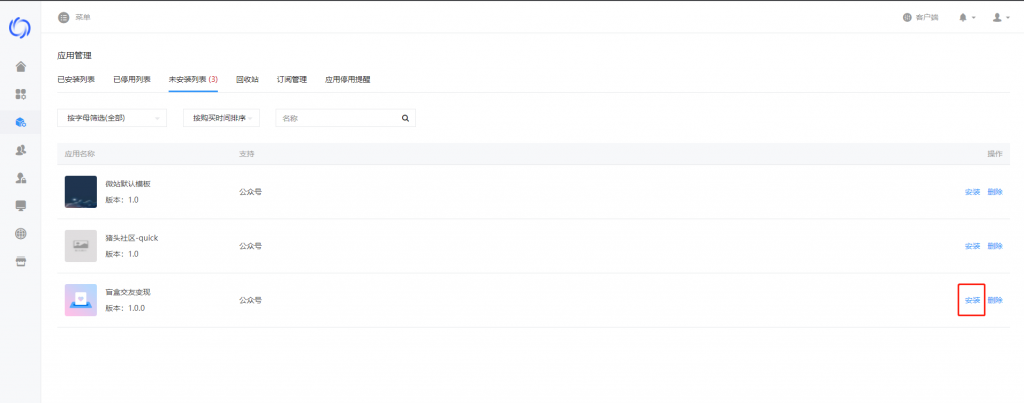Click the 支持 column header
This screenshot has width=1024, height=403.
coord(247,154)
